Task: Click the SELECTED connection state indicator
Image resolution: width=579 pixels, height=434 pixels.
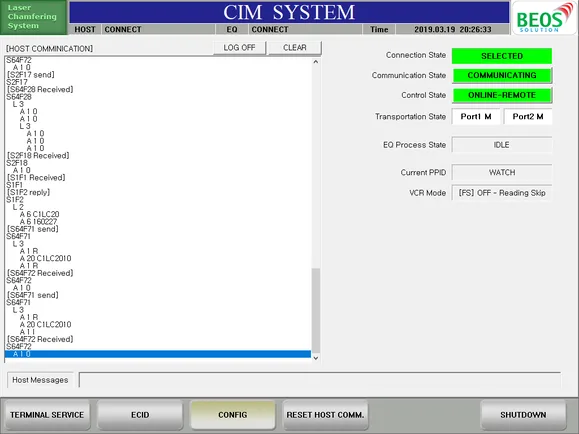Action: tap(502, 56)
